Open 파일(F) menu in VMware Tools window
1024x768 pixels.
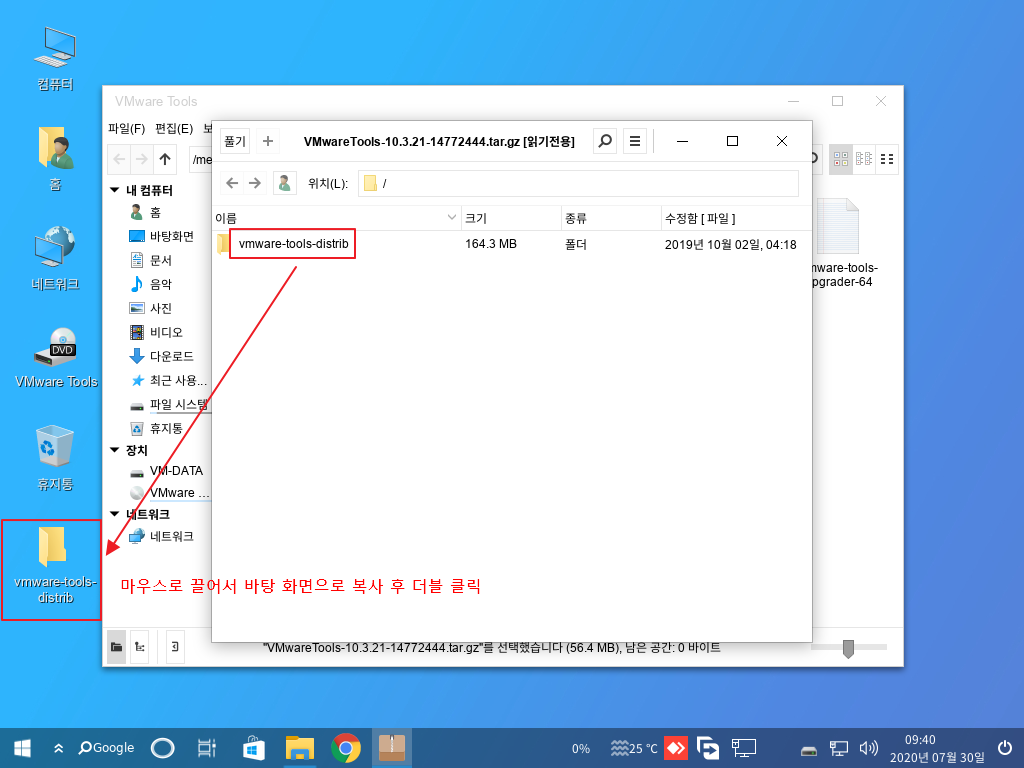127,129
